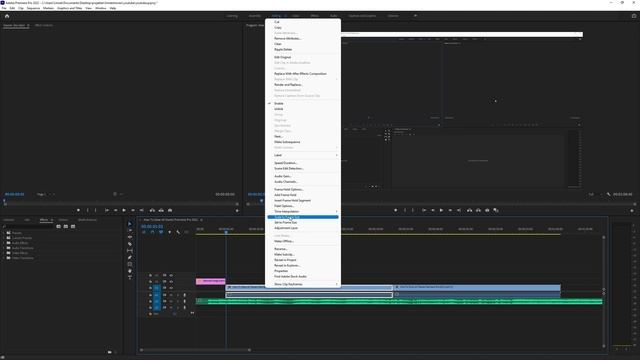The width and height of the screenshot is (640, 360).
Task: Open the Time Interpolation submenu
Action: [303, 211]
